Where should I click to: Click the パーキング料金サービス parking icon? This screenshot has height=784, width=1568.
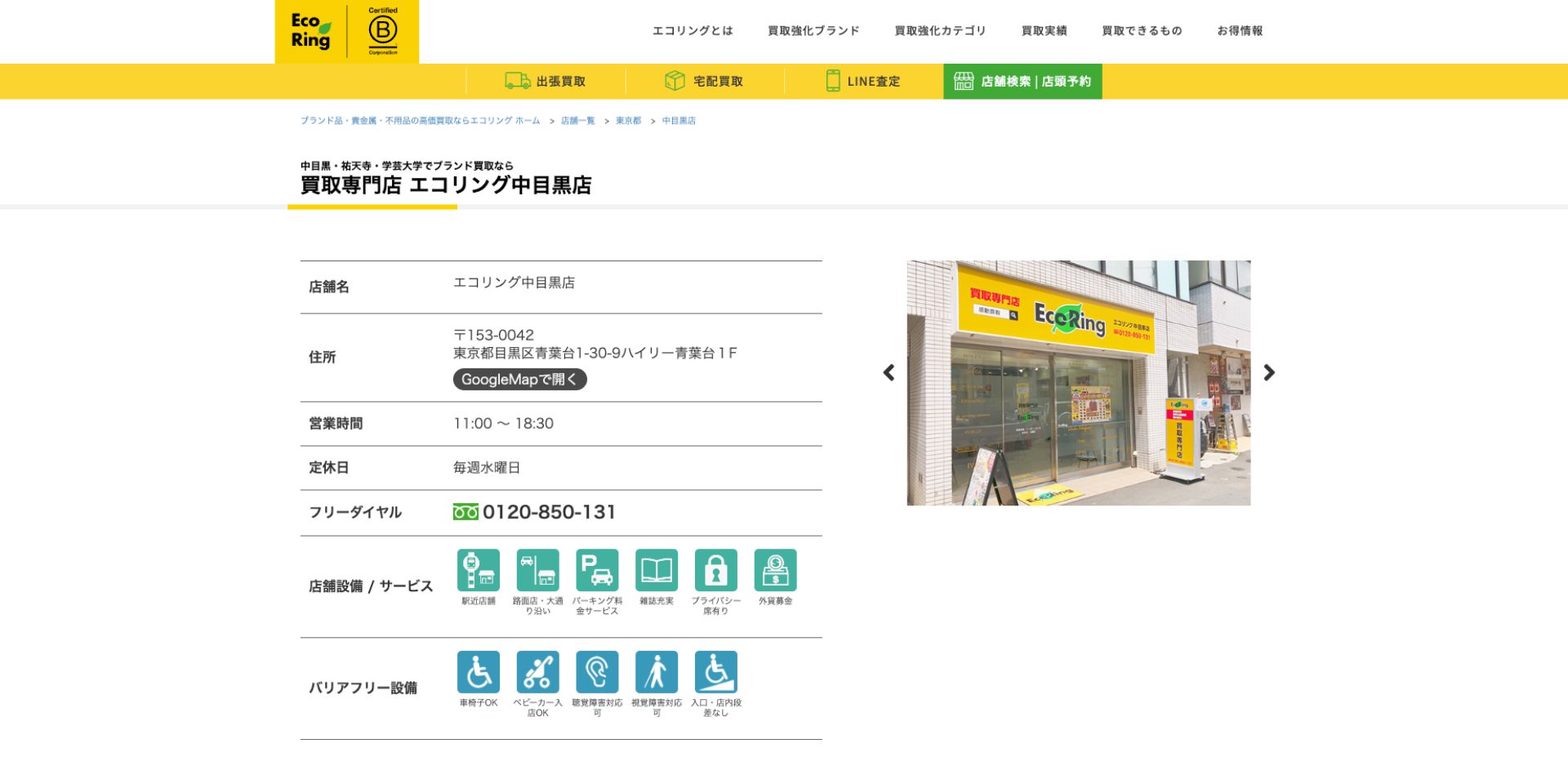[597, 570]
